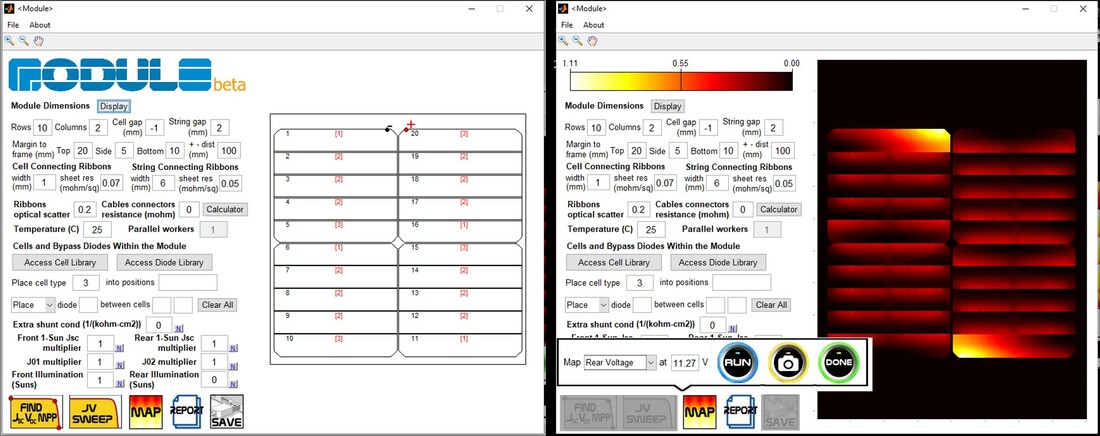
Task: Click N icon beside J01 multiplier
Action: [121, 365]
